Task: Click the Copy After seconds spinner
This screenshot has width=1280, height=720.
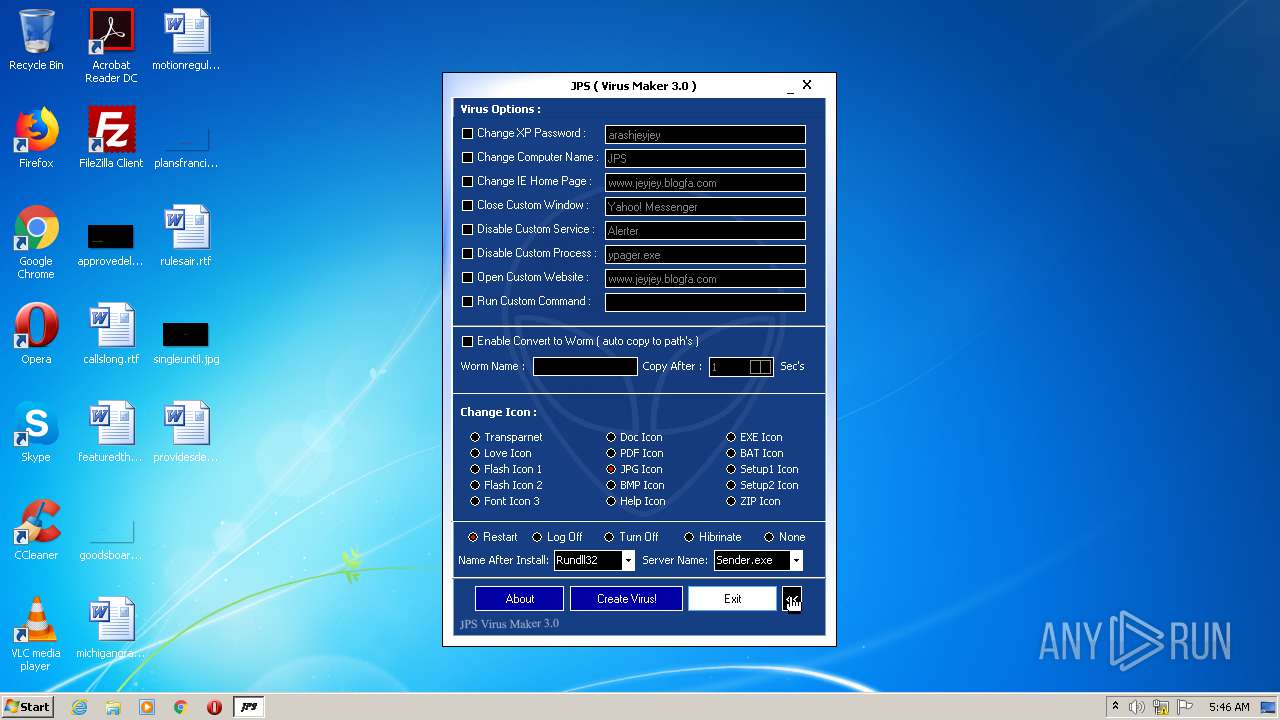Action: click(x=761, y=367)
